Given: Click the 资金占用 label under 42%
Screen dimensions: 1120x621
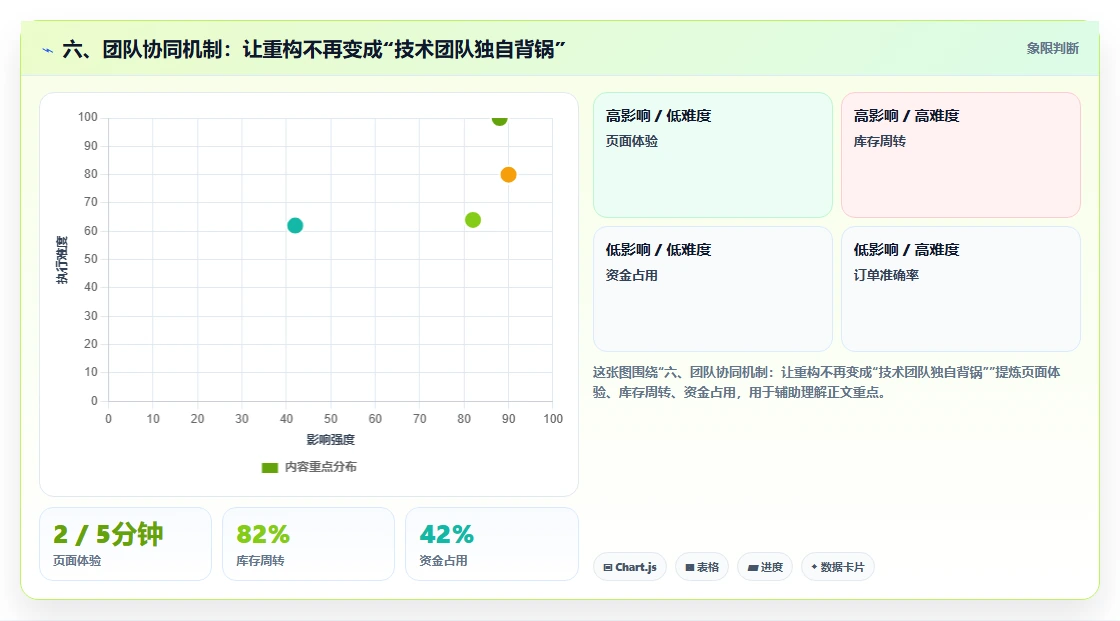Looking at the screenshot, I should click(444, 561).
